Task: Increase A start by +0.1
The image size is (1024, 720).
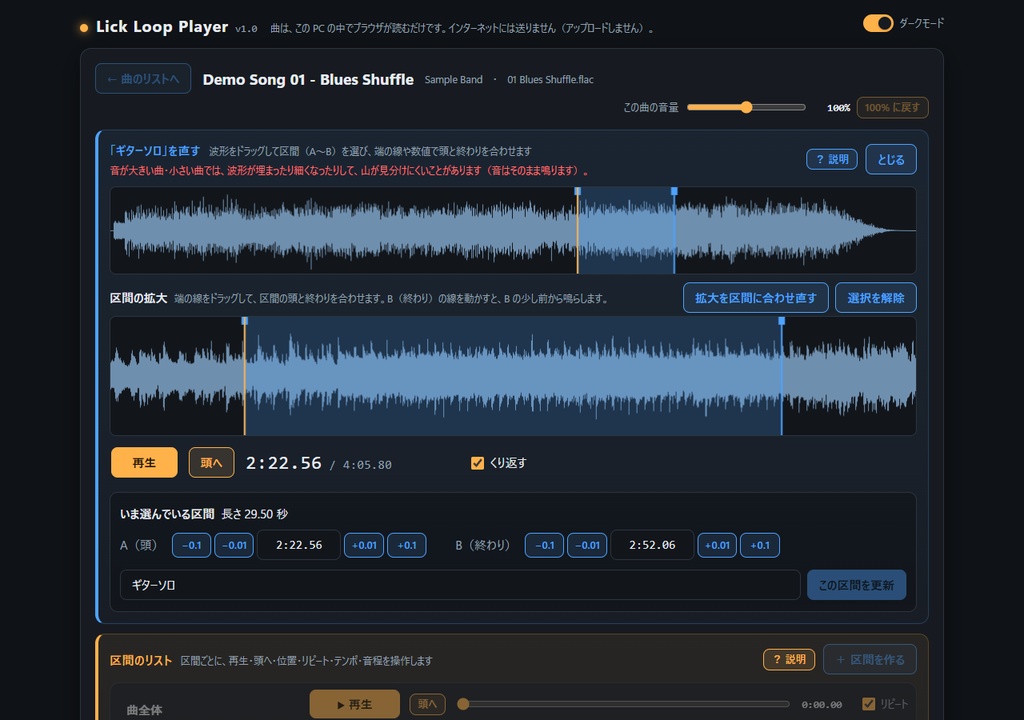Action: pyautogui.click(x=407, y=545)
